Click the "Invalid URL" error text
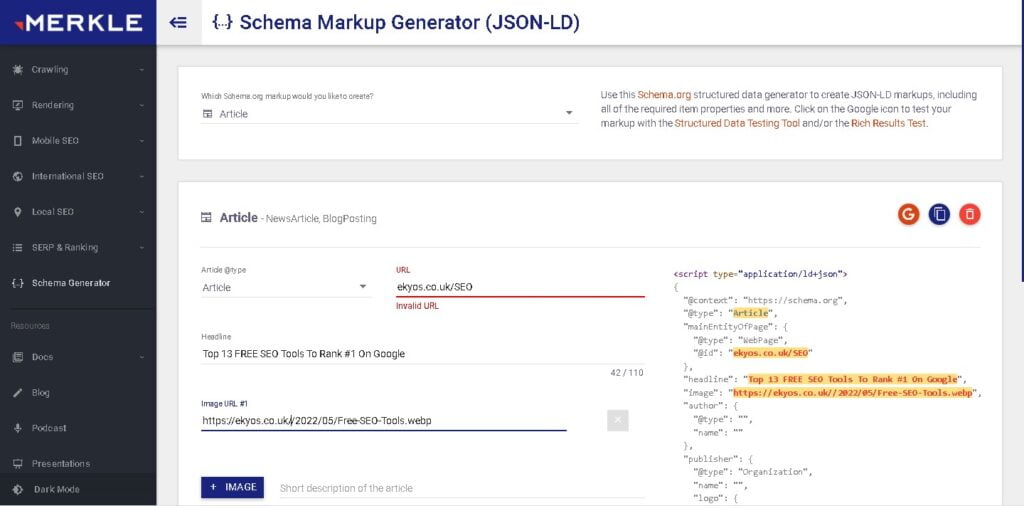Viewport: 1024px width, 506px height. 417,306
